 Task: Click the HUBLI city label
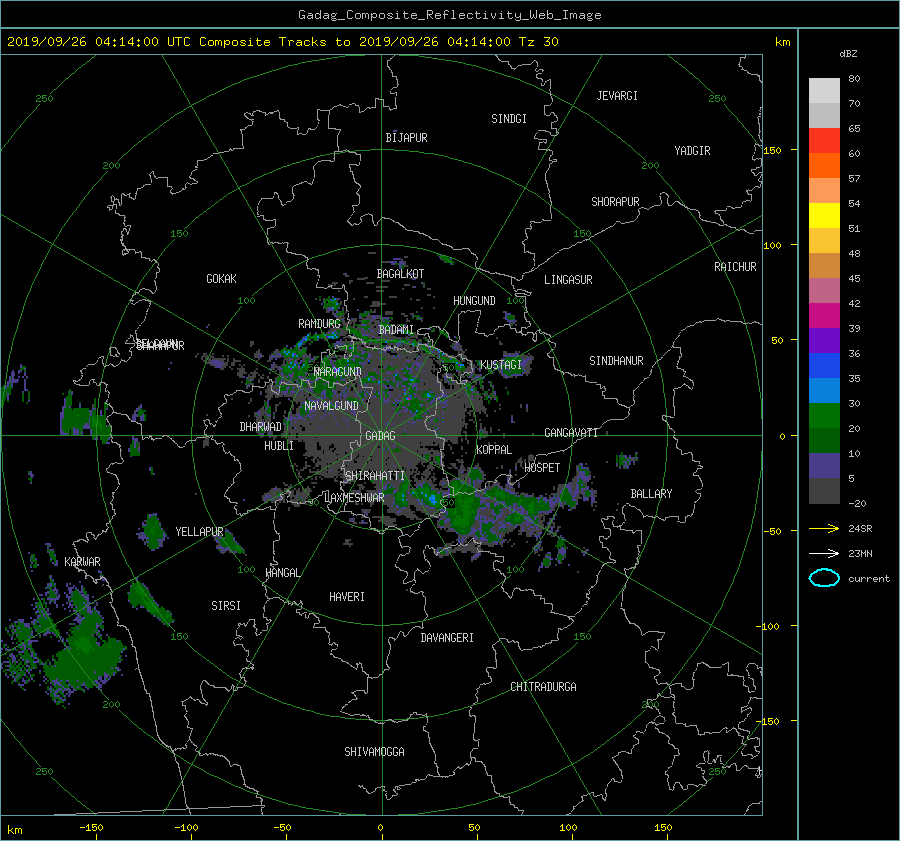279,446
